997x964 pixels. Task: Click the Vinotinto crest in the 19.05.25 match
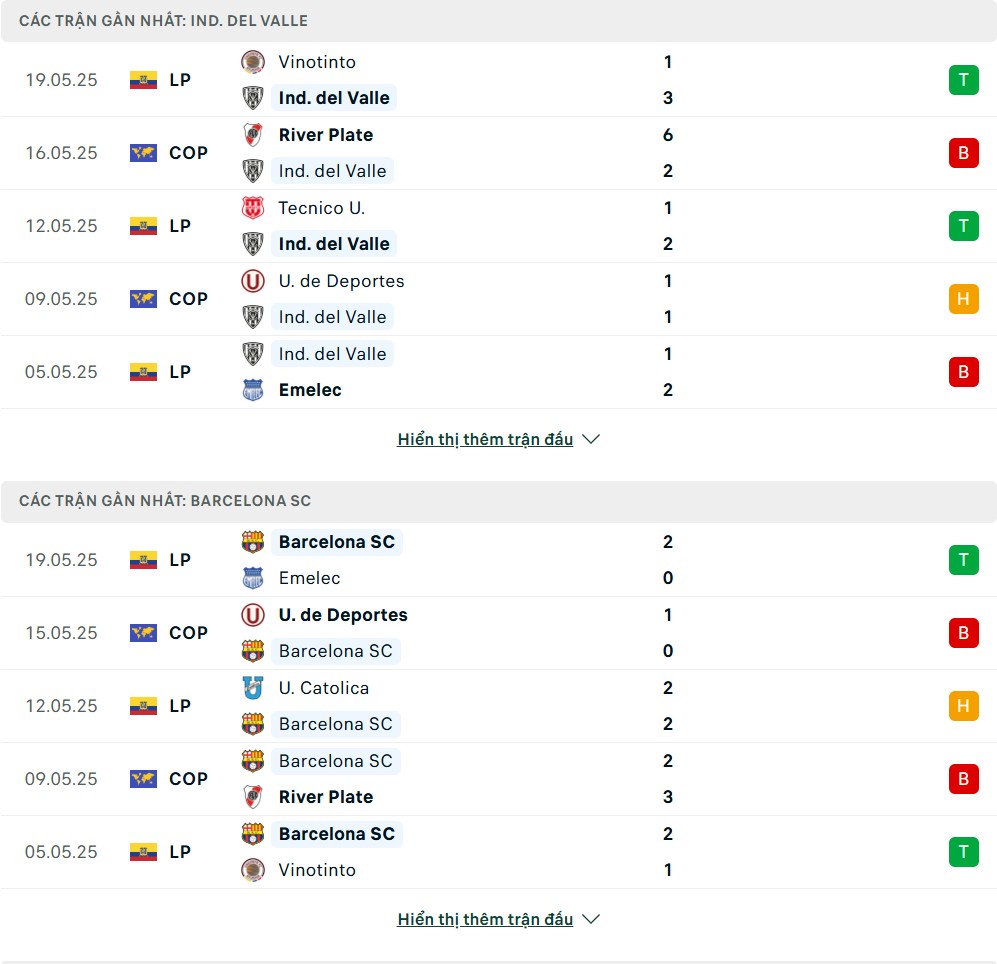tap(252, 62)
